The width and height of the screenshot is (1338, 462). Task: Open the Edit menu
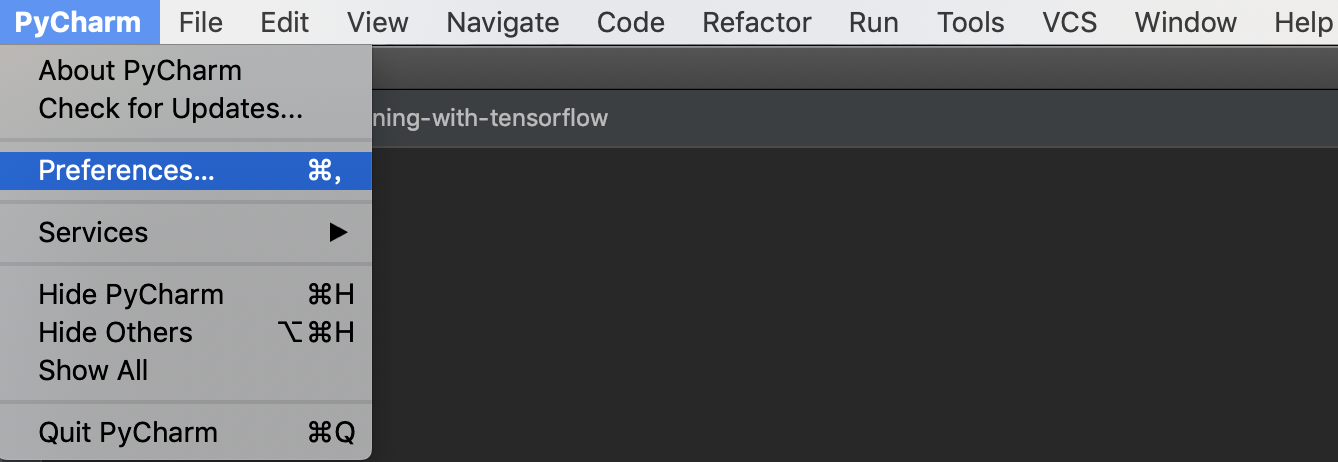285,22
